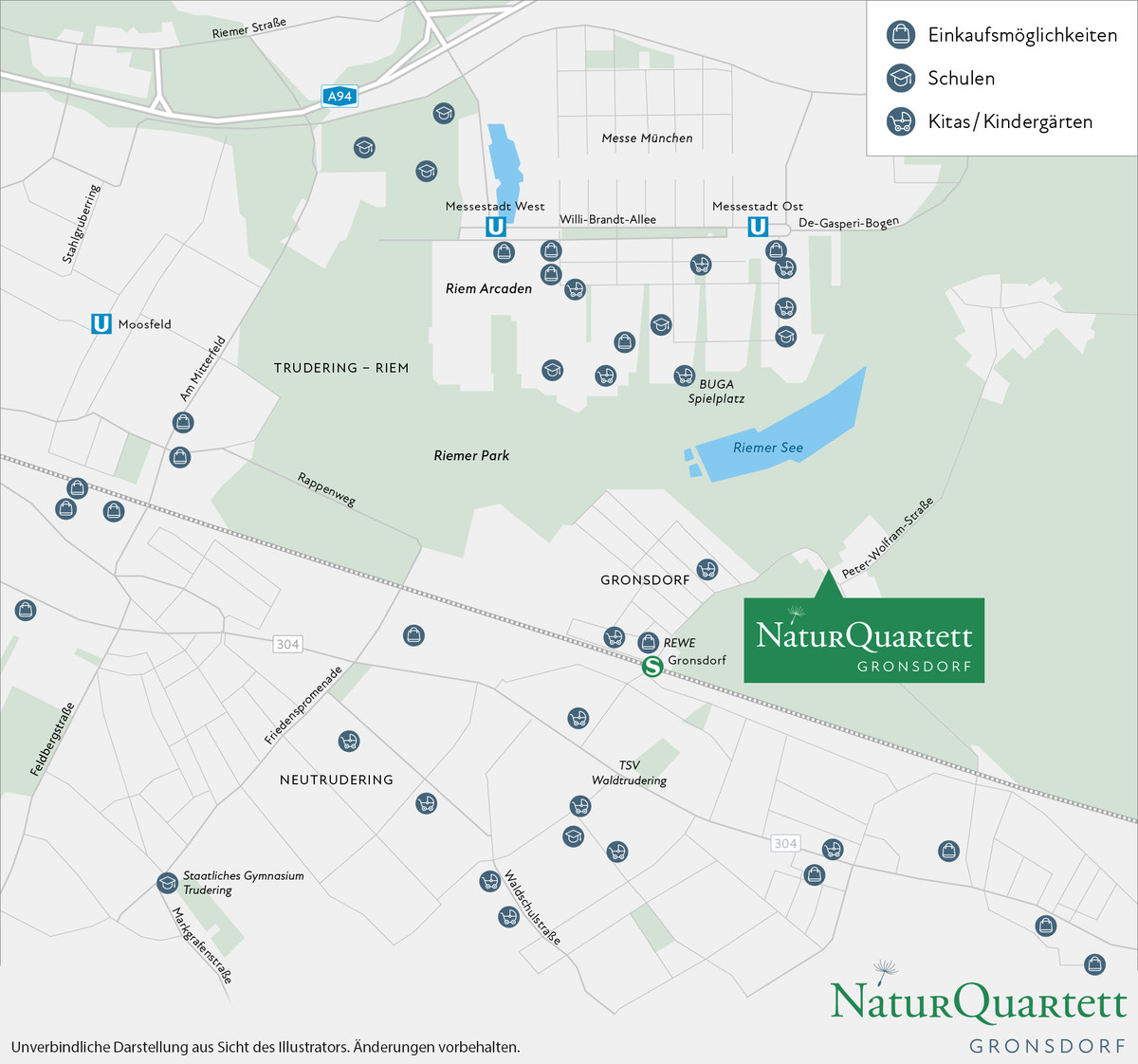Click the stroller icon beside BUGA Spielplatz
Image resolution: width=1138 pixels, height=1064 pixels.
point(684,376)
